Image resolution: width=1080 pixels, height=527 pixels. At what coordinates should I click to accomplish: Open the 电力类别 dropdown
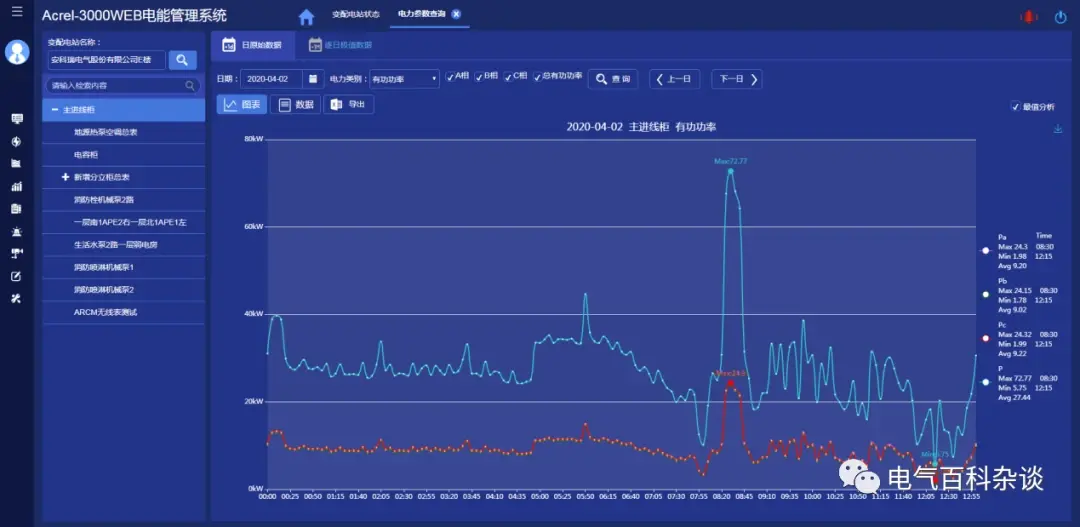(x=404, y=79)
